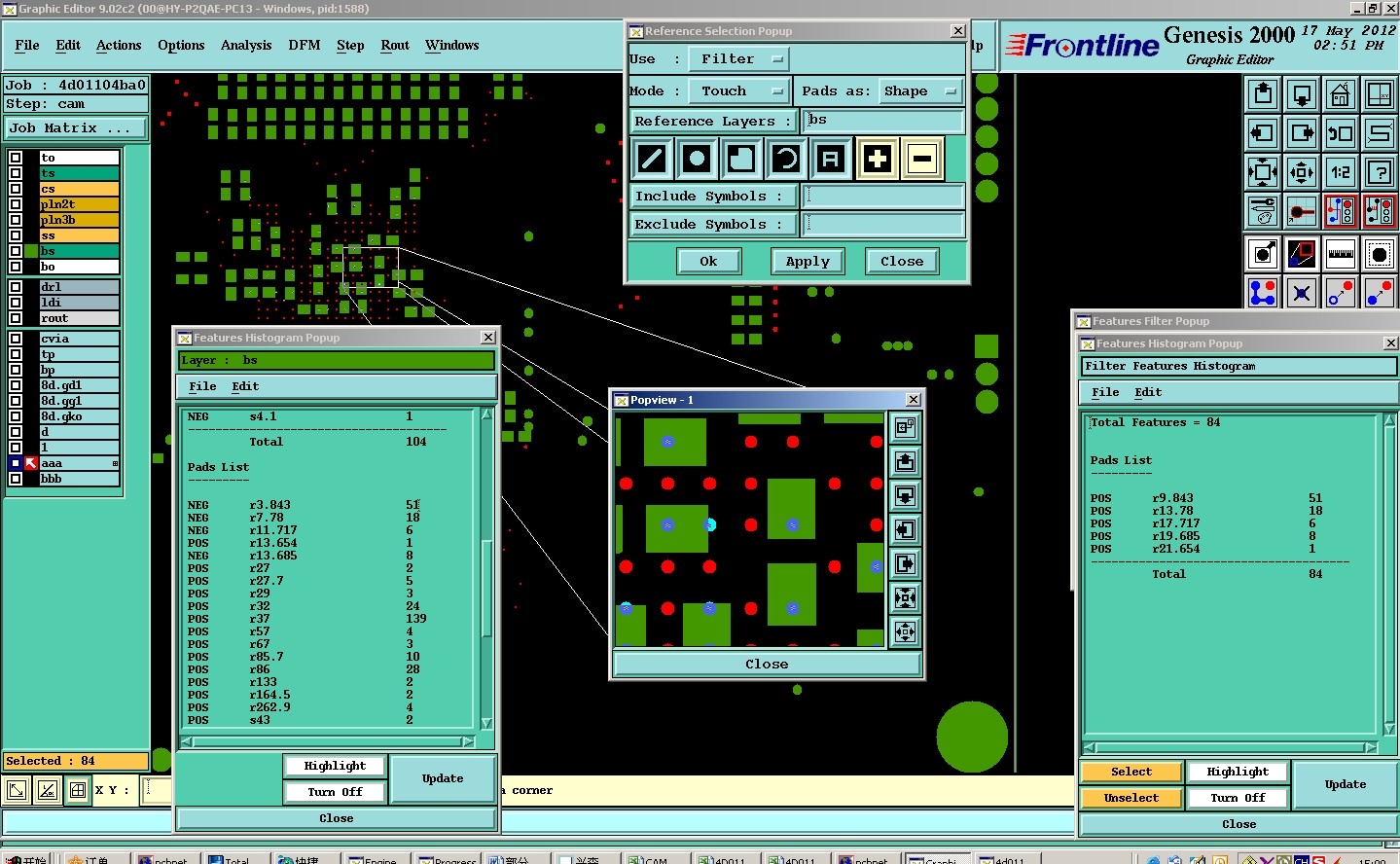The image size is (1400, 864).
Task: Toggle display checkbox for layer cvia
Action: pyautogui.click(x=16, y=339)
